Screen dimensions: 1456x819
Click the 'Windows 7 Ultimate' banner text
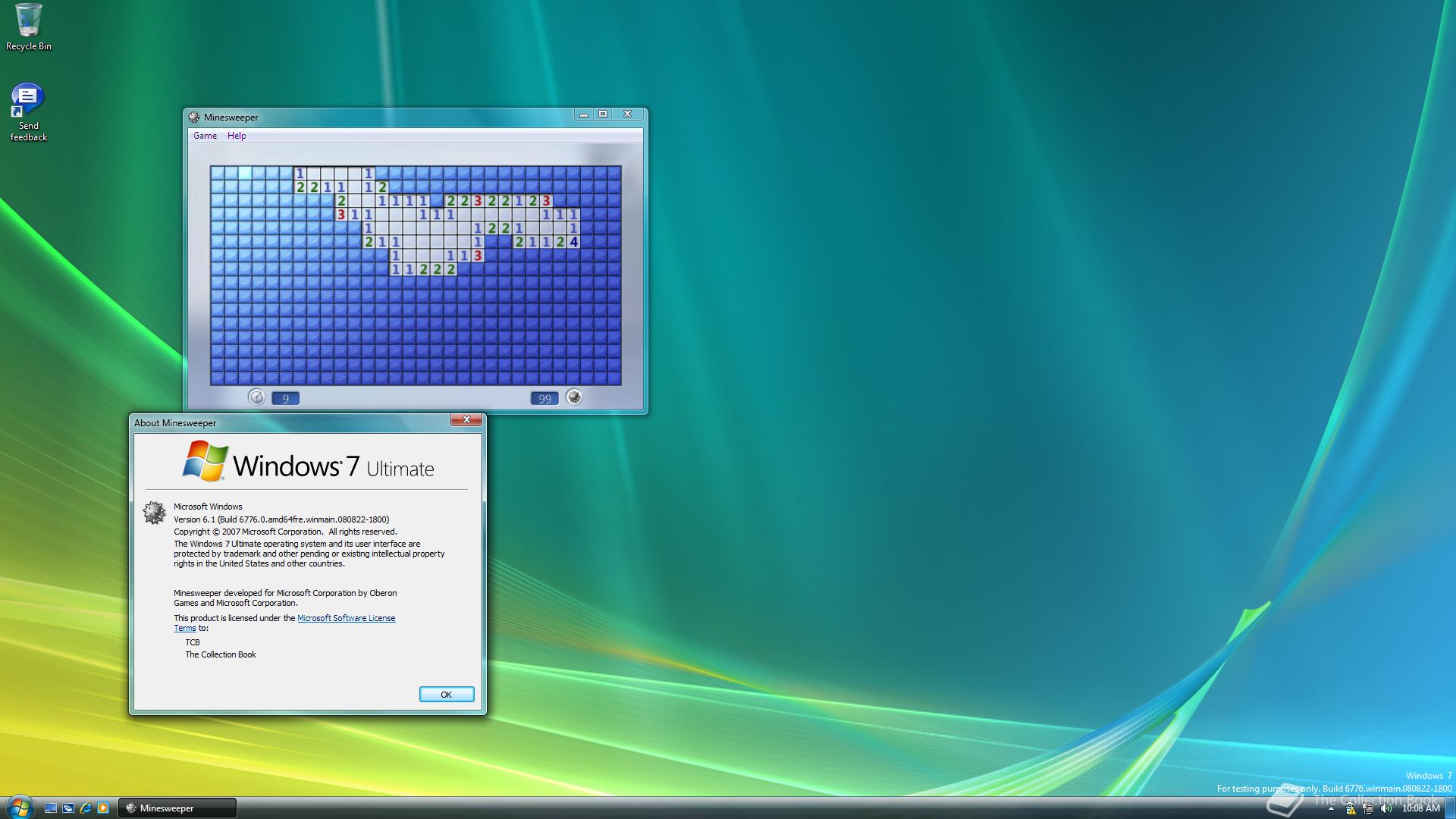[334, 466]
